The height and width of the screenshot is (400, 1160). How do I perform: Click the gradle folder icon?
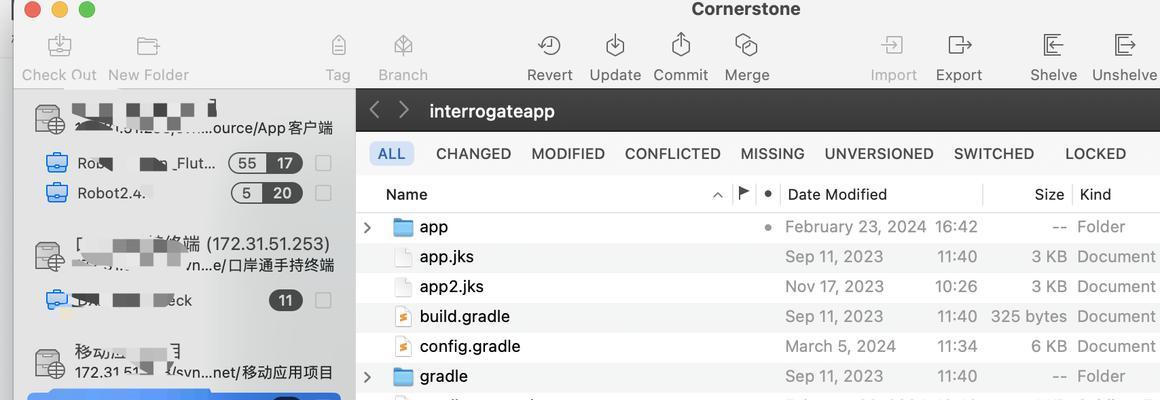(x=403, y=376)
